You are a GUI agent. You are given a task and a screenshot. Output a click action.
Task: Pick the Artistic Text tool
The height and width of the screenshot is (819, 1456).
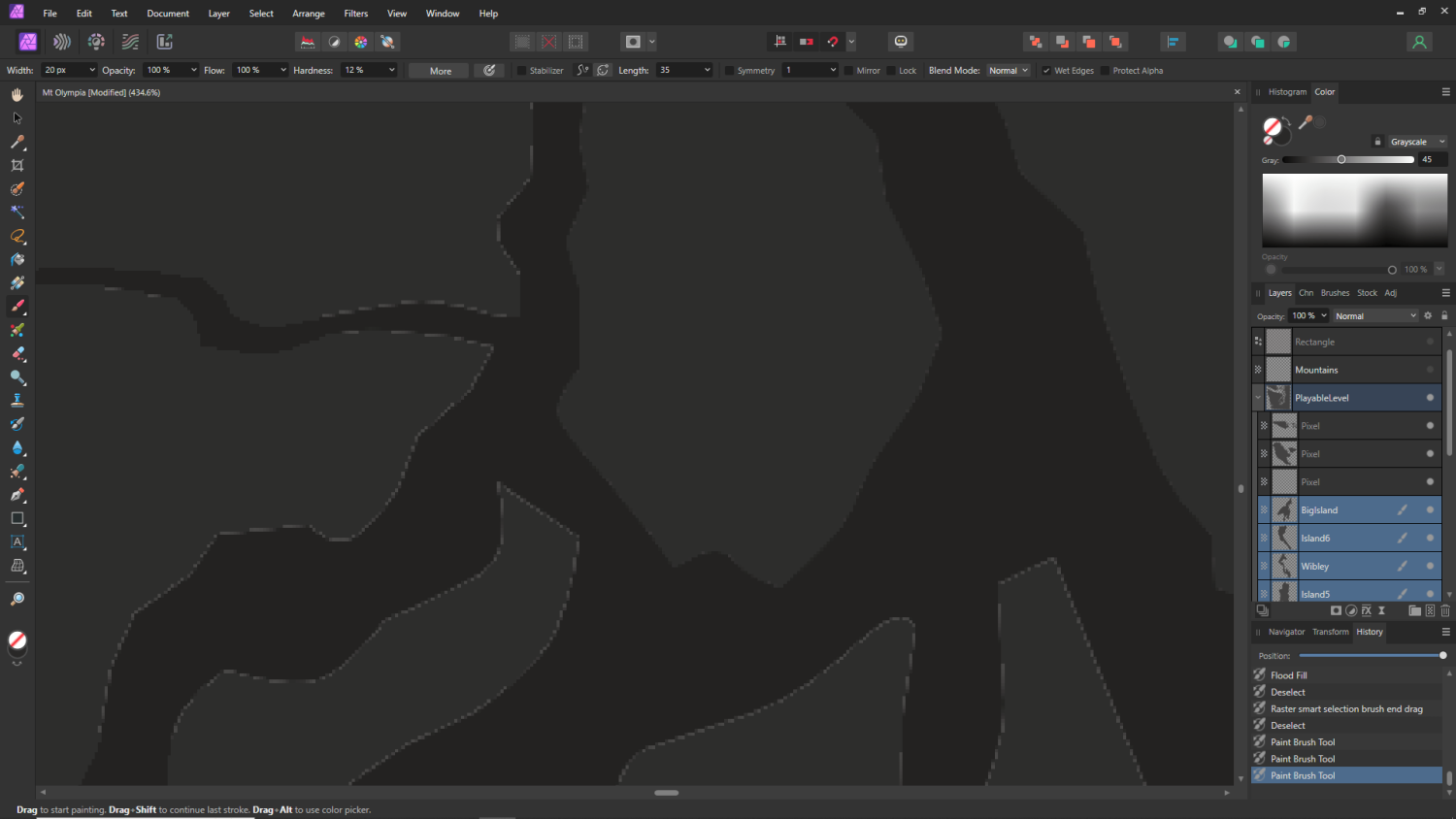17,542
